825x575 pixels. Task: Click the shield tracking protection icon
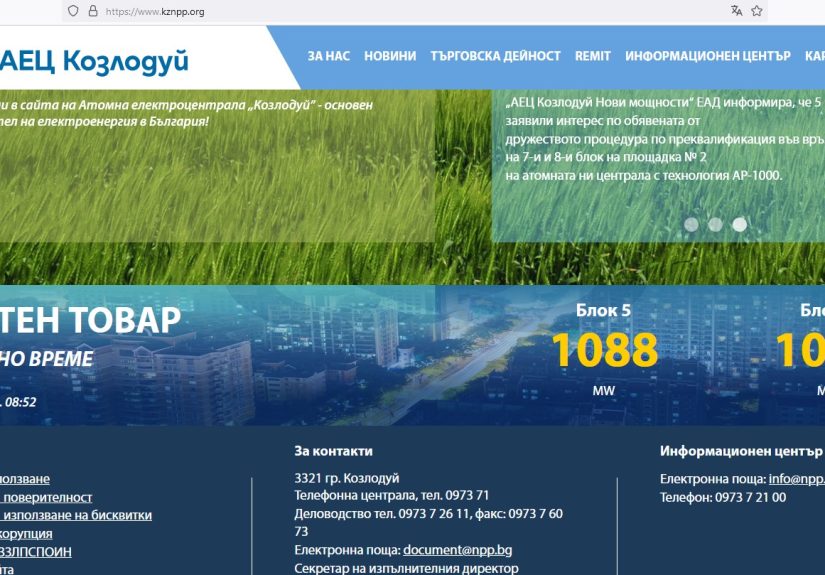pyautogui.click(x=73, y=11)
